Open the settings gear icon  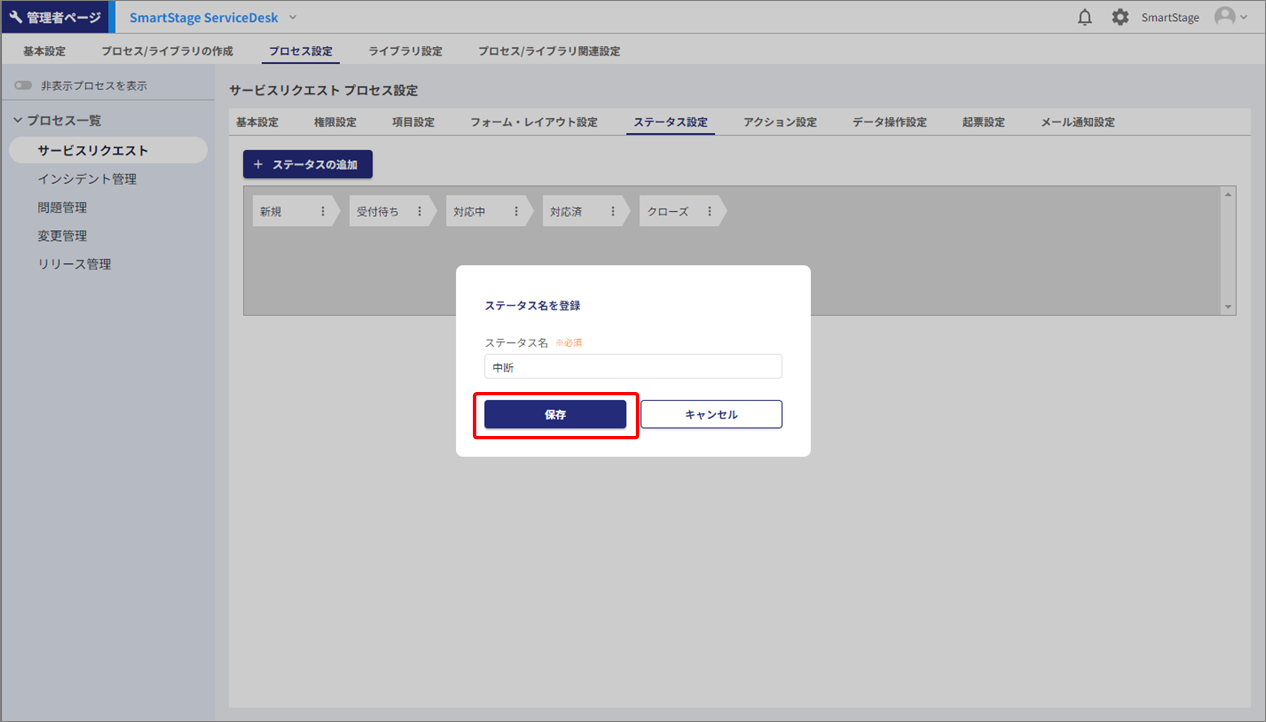point(1120,17)
